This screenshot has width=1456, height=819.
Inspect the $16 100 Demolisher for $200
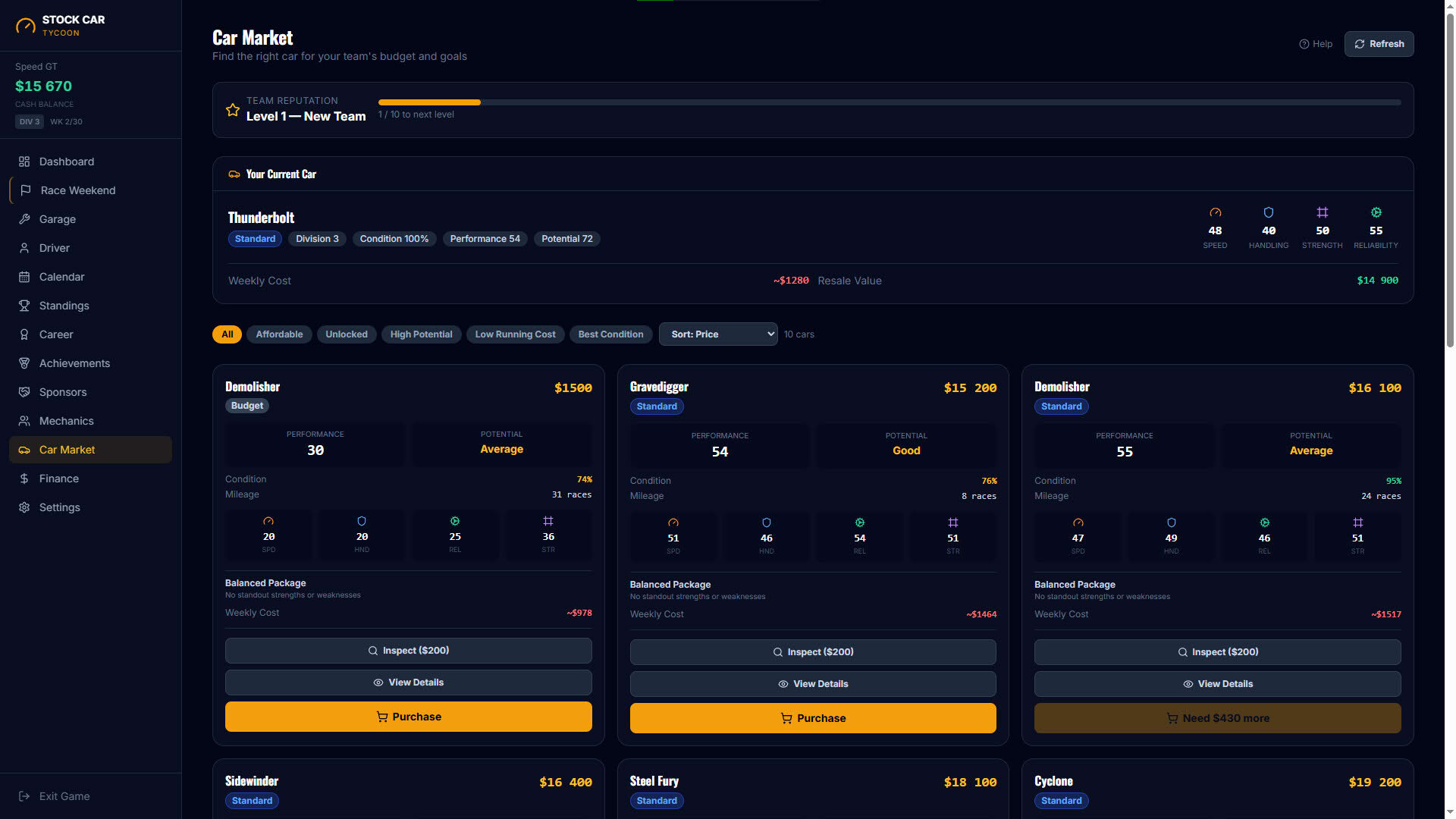tap(1217, 652)
